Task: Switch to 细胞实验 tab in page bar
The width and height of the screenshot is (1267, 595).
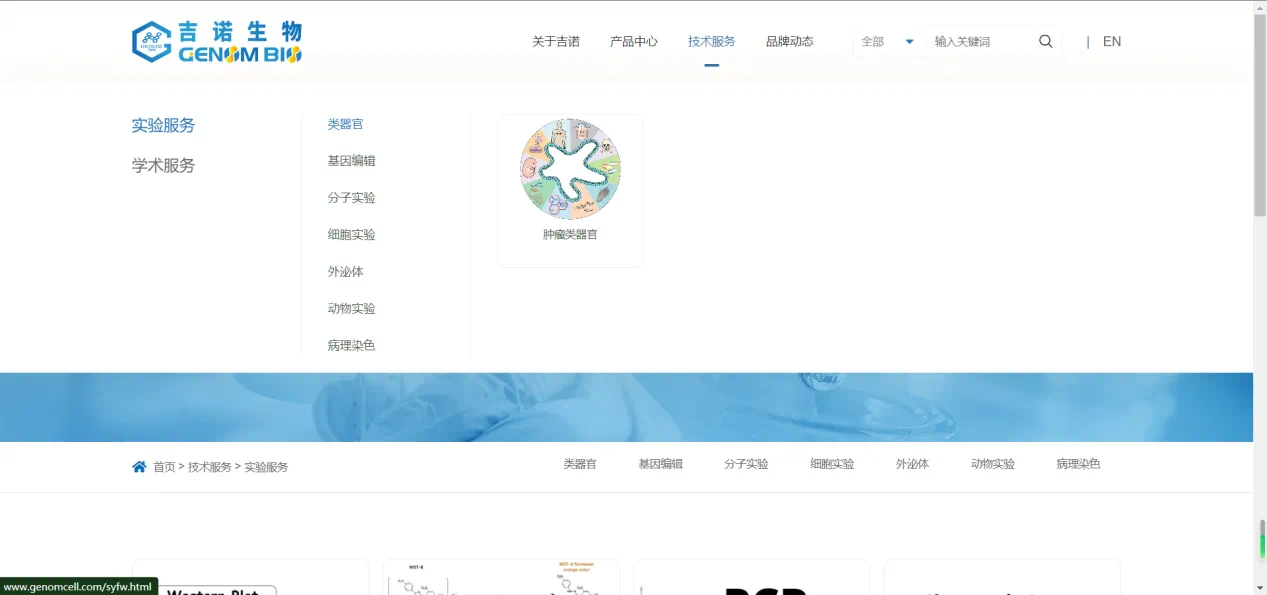Action: point(832,464)
